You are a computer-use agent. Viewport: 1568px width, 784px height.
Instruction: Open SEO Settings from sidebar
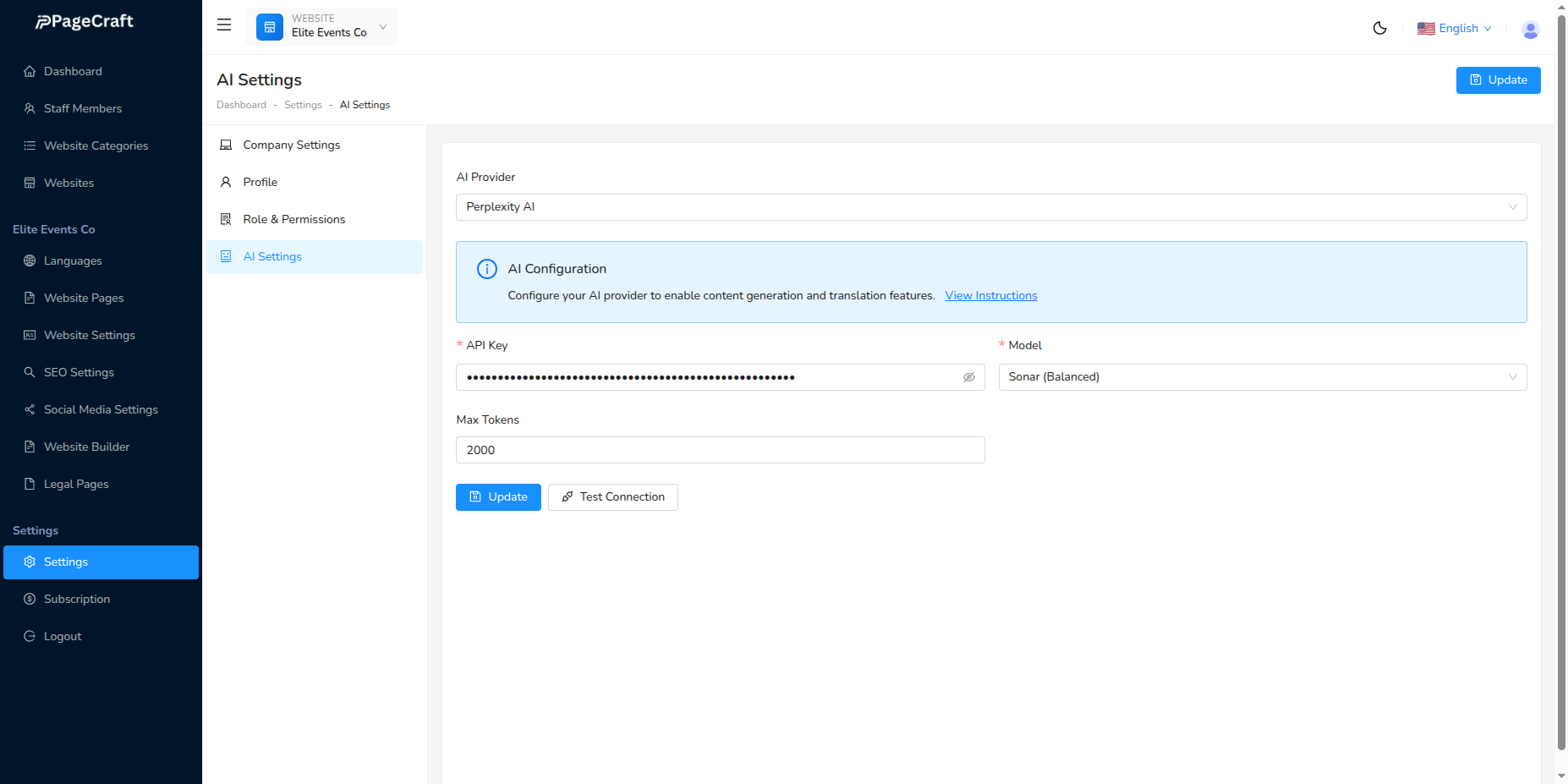(79, 372)
